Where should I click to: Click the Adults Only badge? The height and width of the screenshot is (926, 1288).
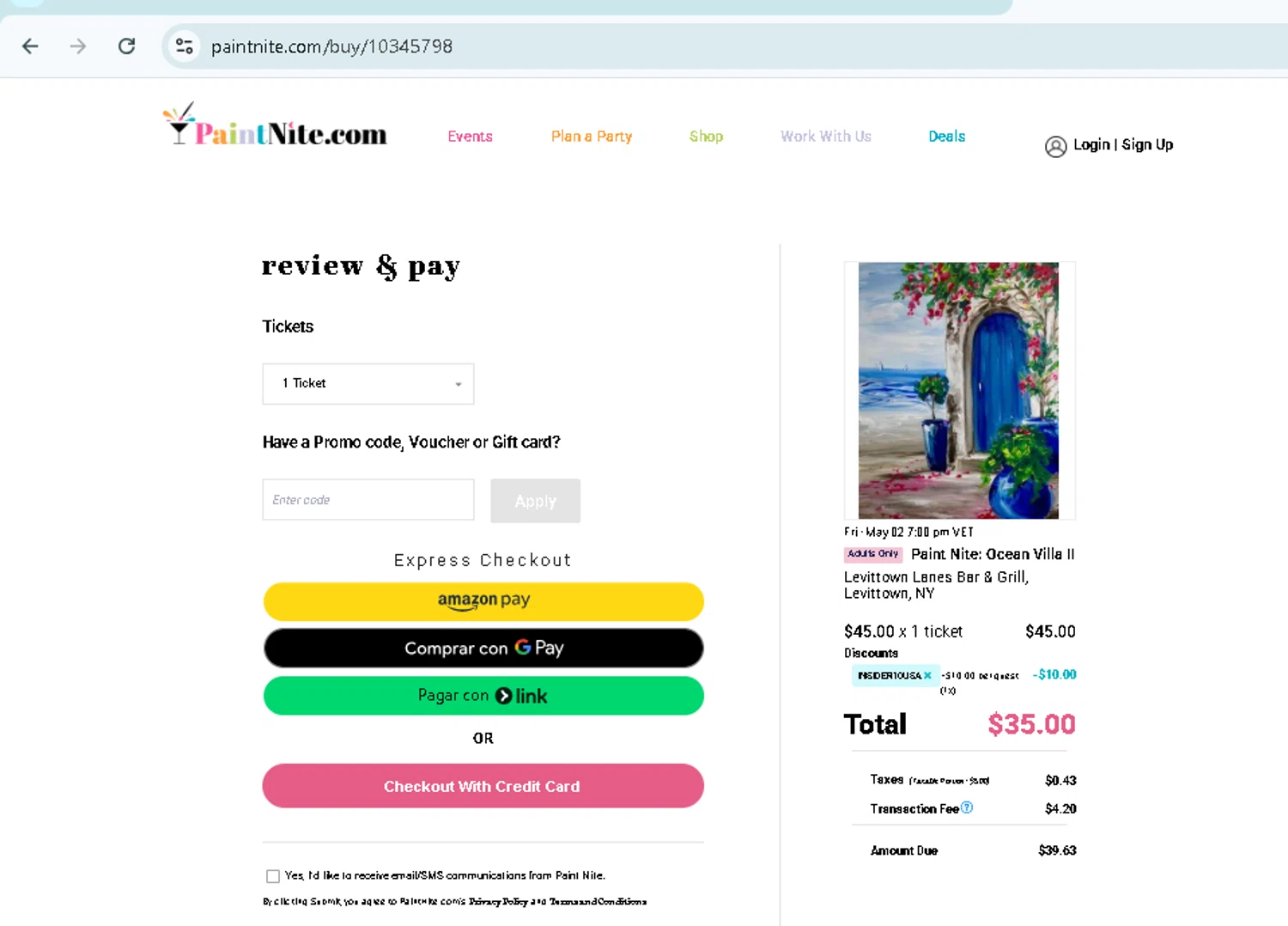tap(873, 554)
